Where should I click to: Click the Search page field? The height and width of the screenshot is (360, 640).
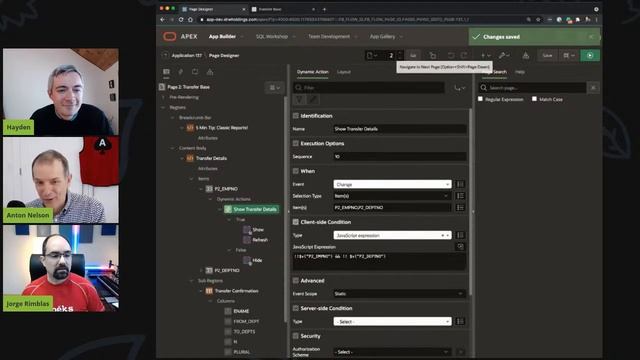pyautogui.click(x=533, y=88)
